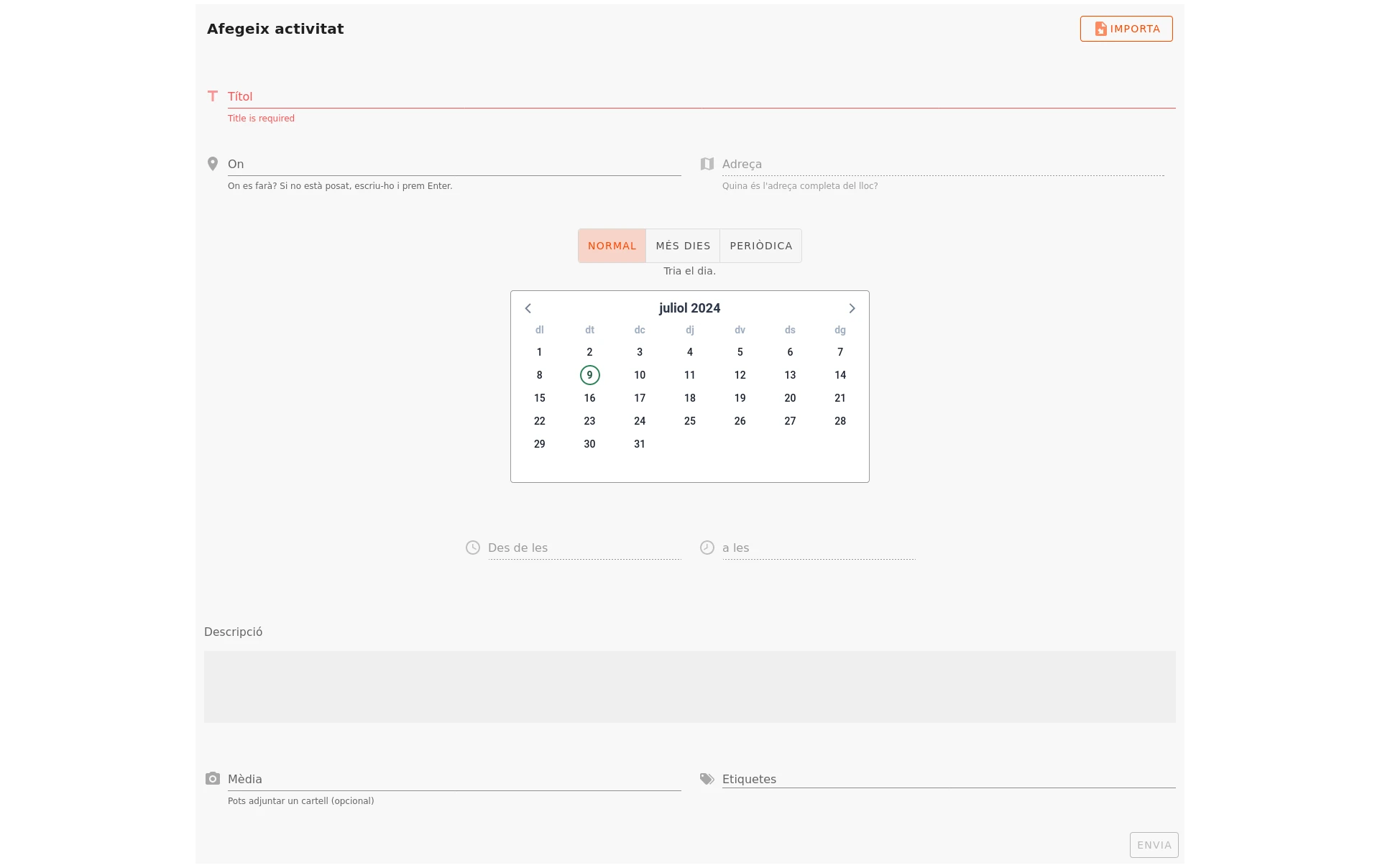Select today's circled date 9
The width and height of the screenshot is (1380, 868).
589,375
